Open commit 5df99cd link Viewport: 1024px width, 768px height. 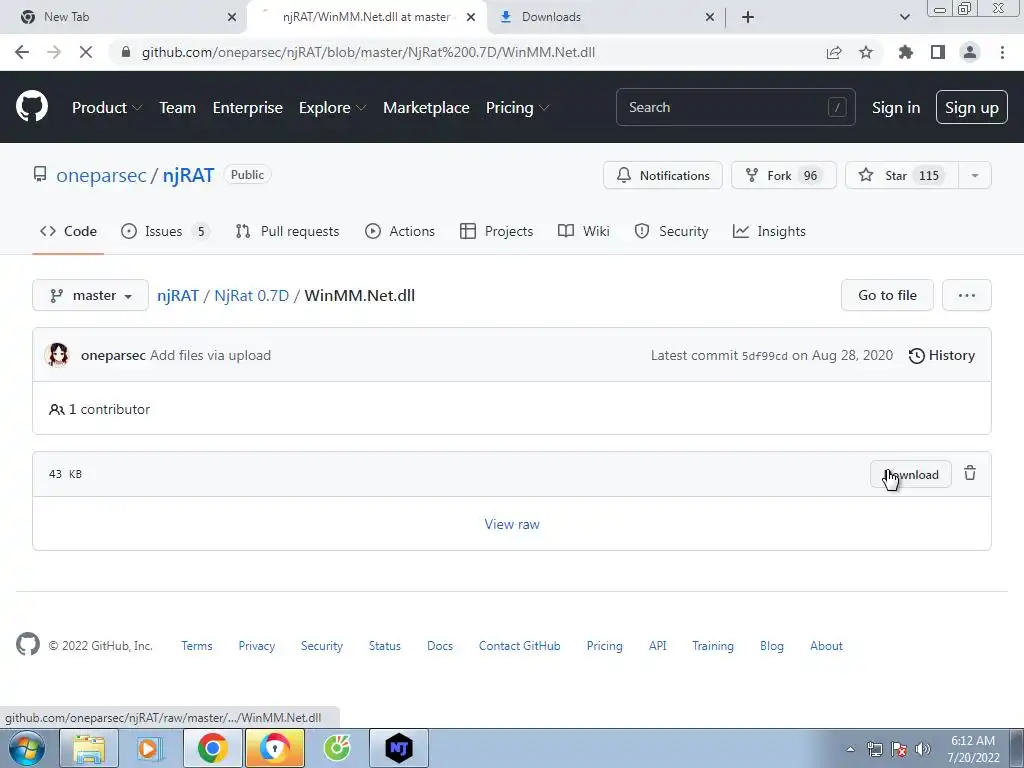pyautogui.click(x=765, y=356)
